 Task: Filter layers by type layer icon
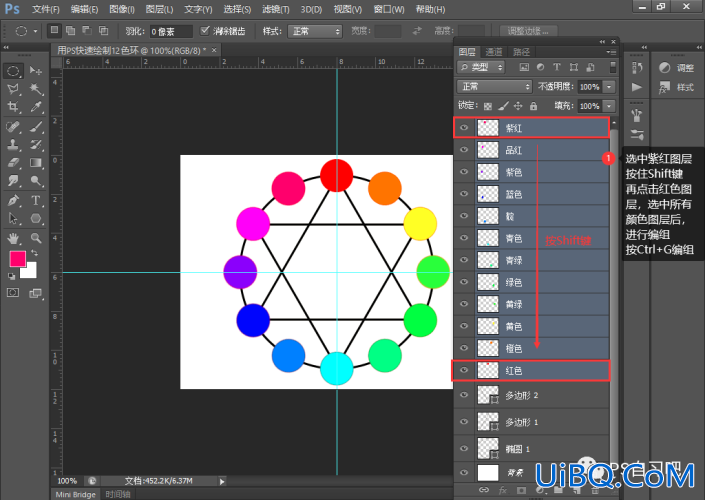click(557, 67)
